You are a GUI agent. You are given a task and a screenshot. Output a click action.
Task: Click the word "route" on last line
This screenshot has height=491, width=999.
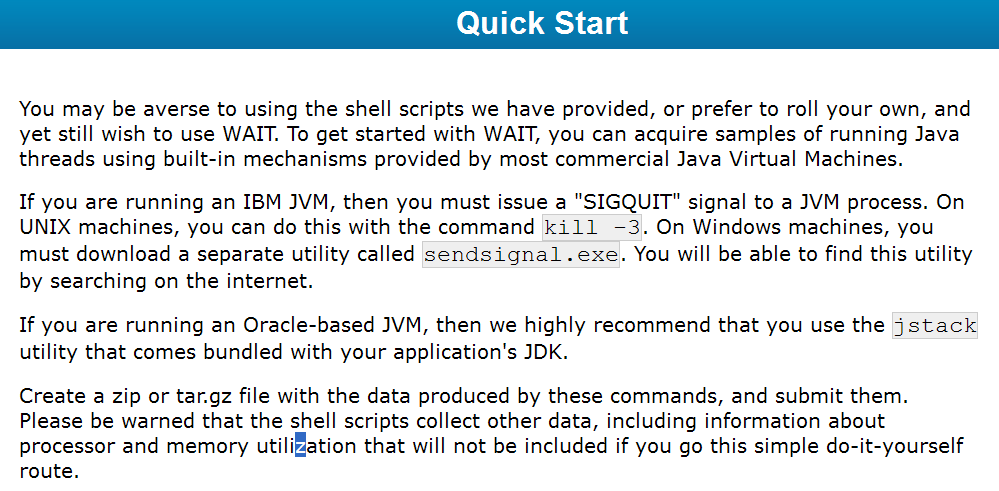click(47, 472)
